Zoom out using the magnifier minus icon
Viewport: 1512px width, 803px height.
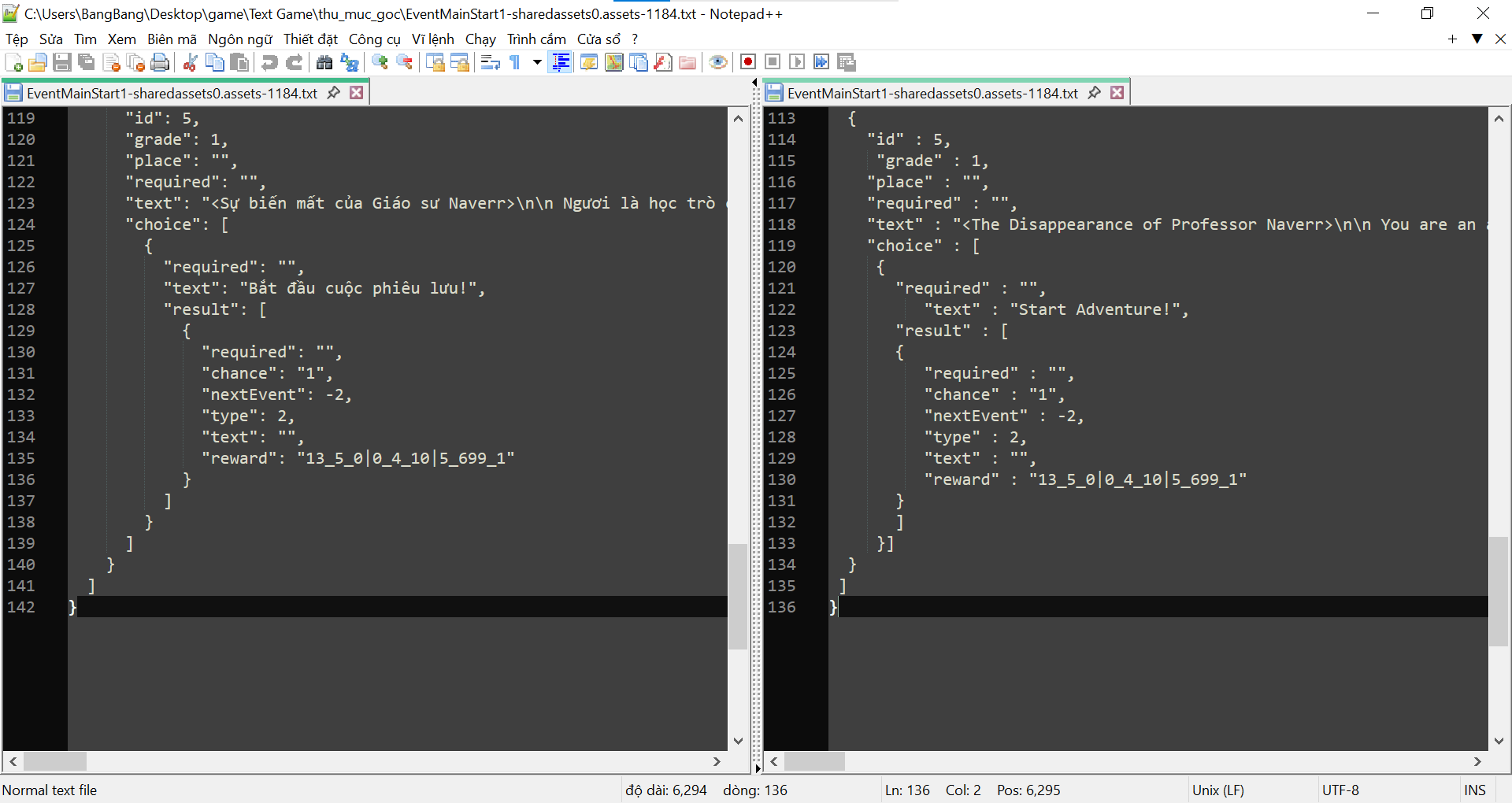click(404, 62)
